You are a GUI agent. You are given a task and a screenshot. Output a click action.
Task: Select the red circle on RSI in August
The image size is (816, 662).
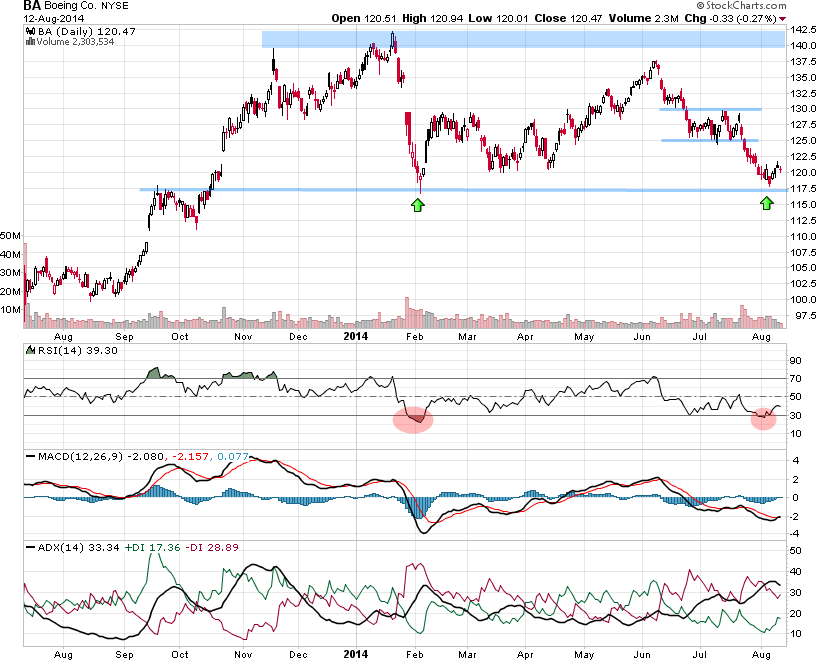(x=764, y=416)
